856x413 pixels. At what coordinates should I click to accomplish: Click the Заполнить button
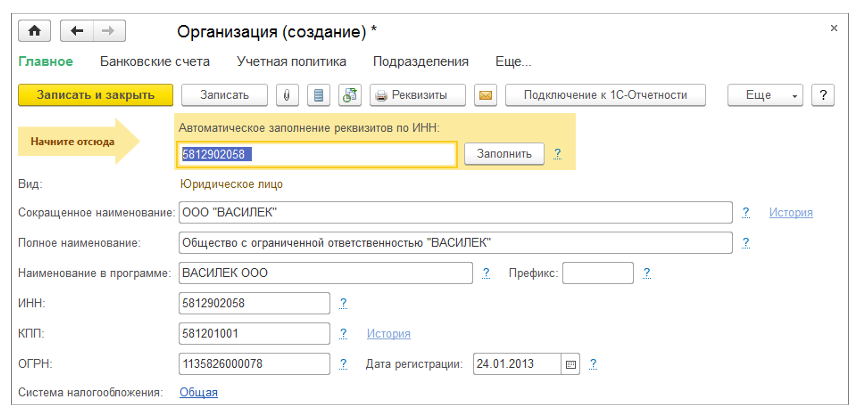(504, 153)
